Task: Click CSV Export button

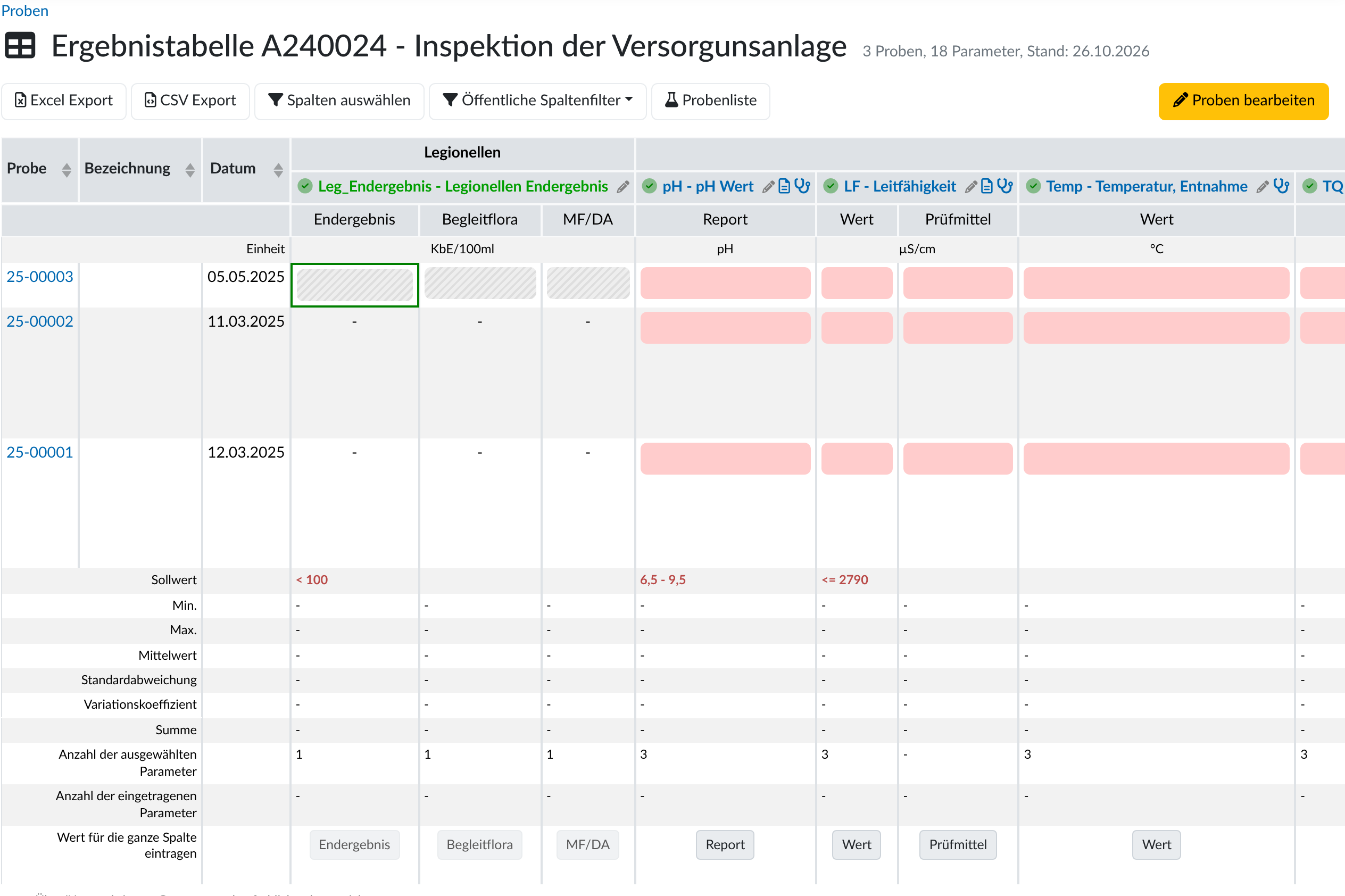Action: tap(190, 101)
